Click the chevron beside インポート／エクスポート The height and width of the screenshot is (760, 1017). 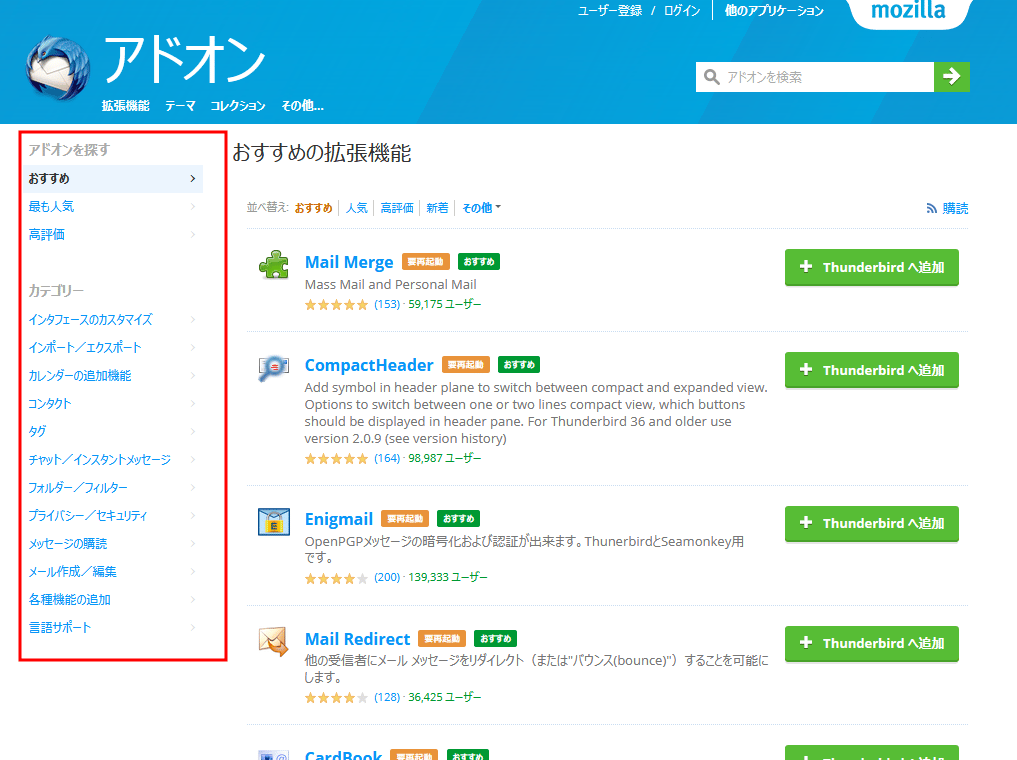point(193,347)
